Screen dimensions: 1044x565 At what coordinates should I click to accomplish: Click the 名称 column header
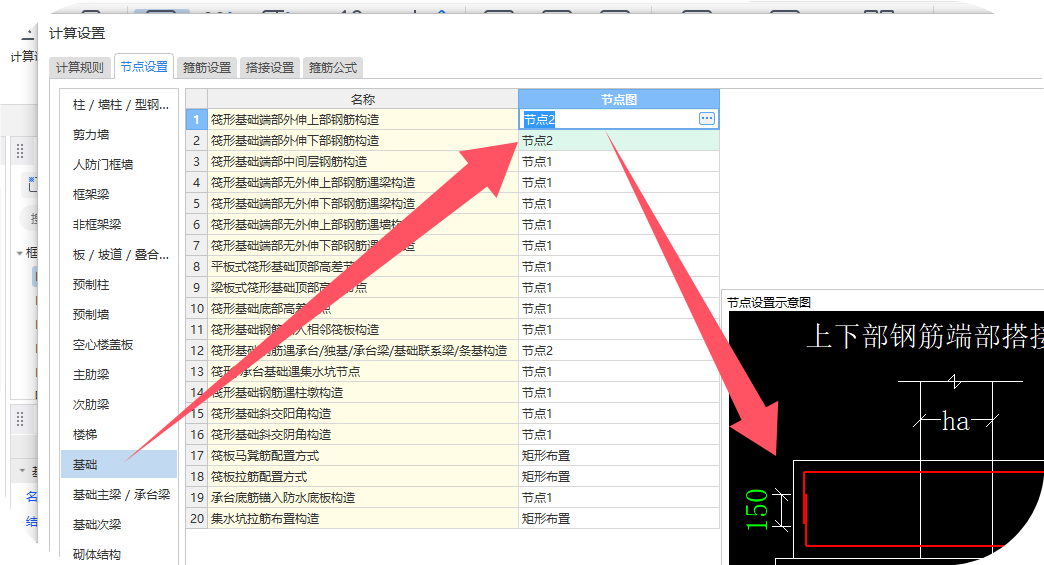pyautogui.click(x=363, y=99)
